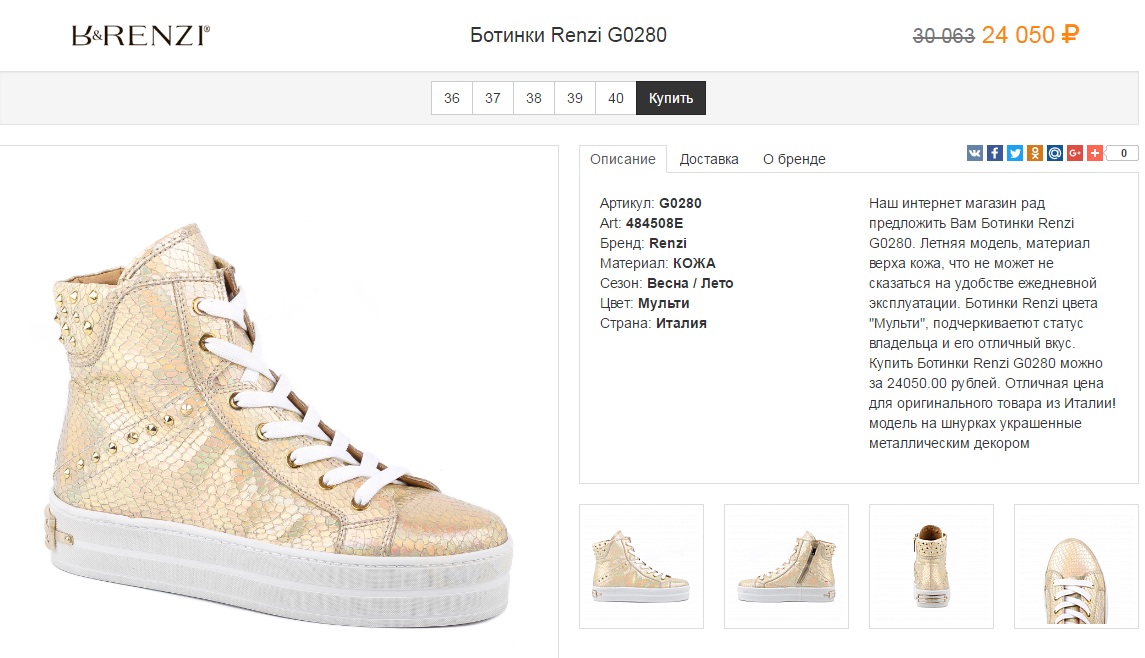Share via Mail.ru @ icon
1145x658 pixels.
pyautogui.click(x=1055, y=153)
